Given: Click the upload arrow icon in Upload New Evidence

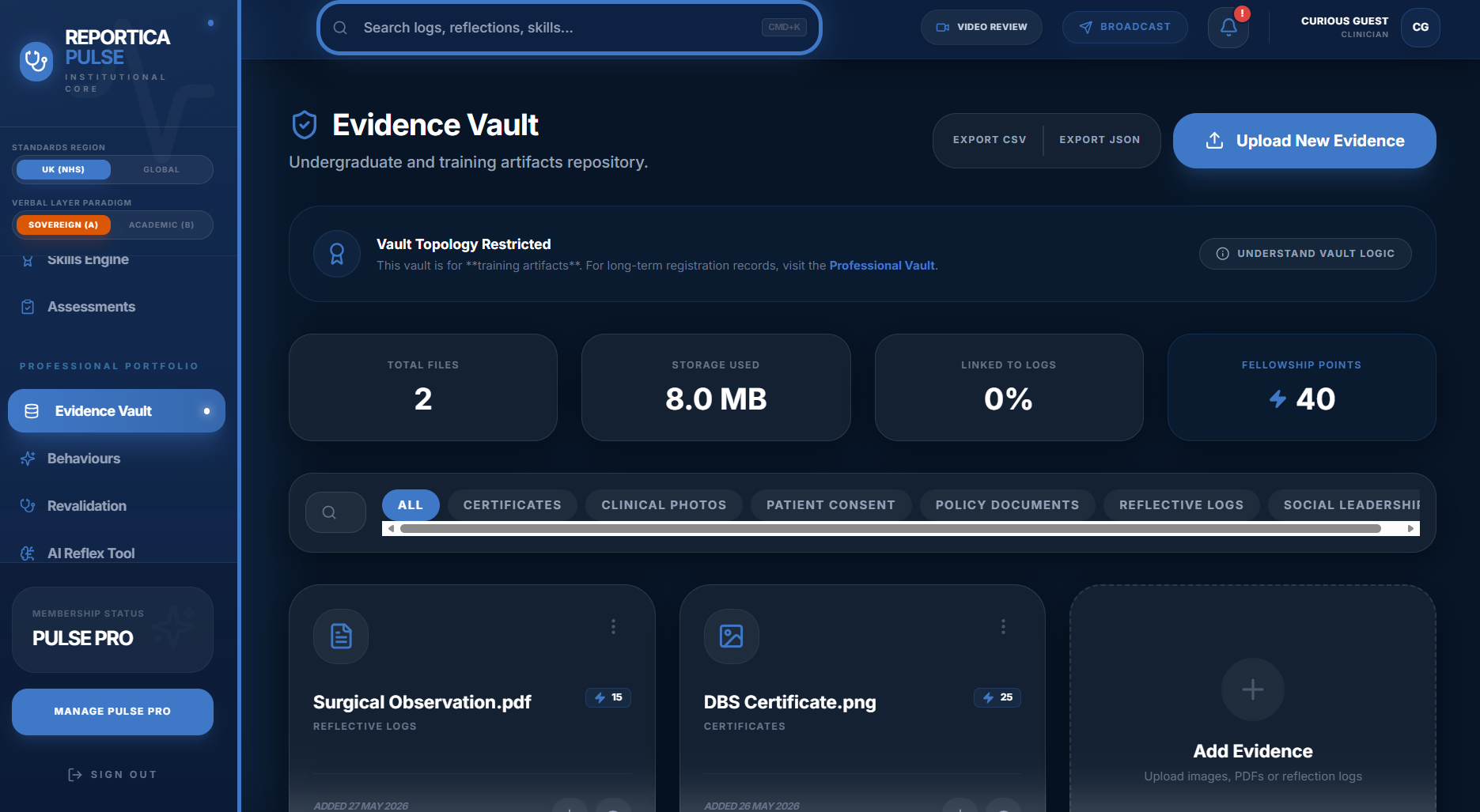Looking at the screenshot, I should click(1214, 141).
